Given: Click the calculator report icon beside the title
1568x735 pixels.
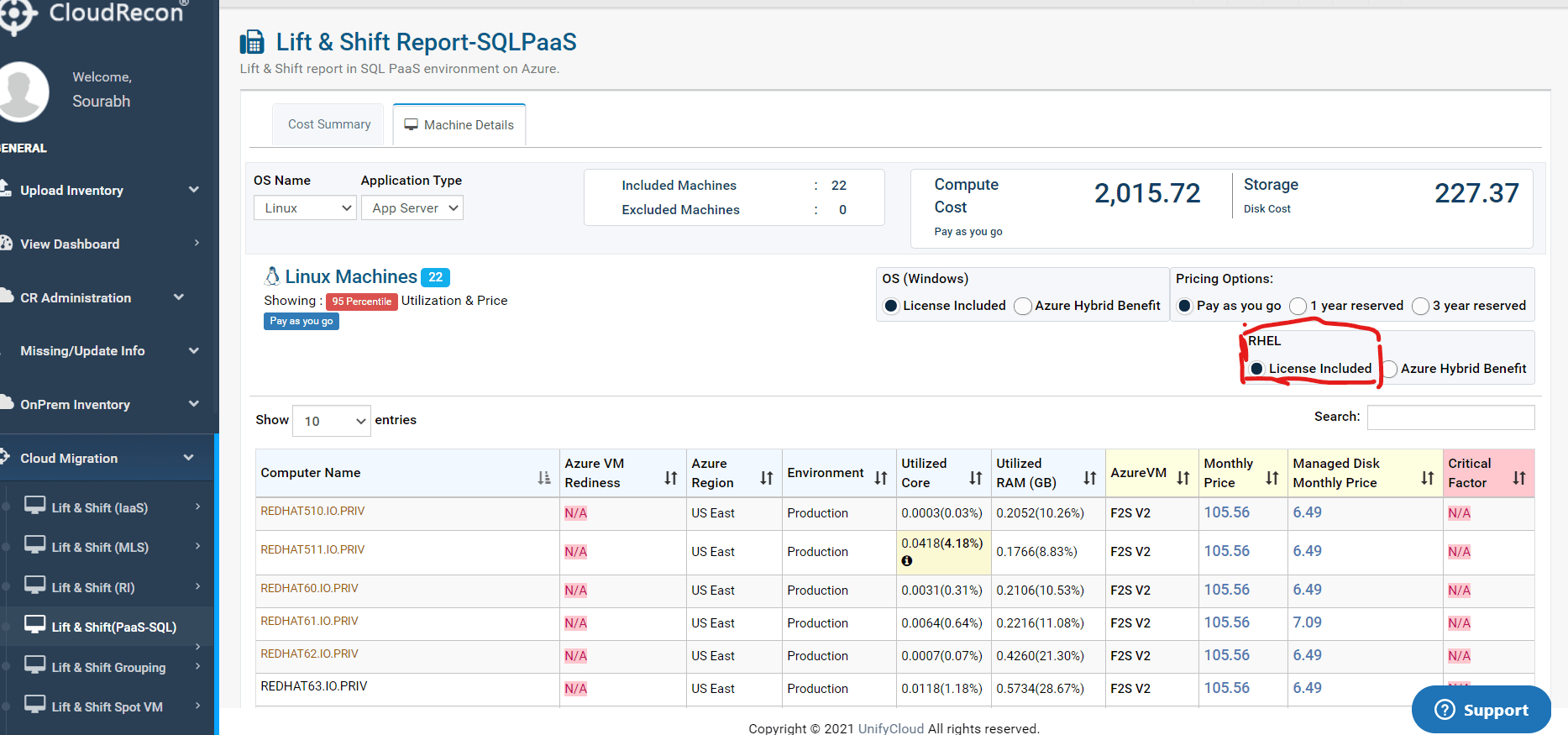Looking at the screenshot, I should [x=252, y=42].
